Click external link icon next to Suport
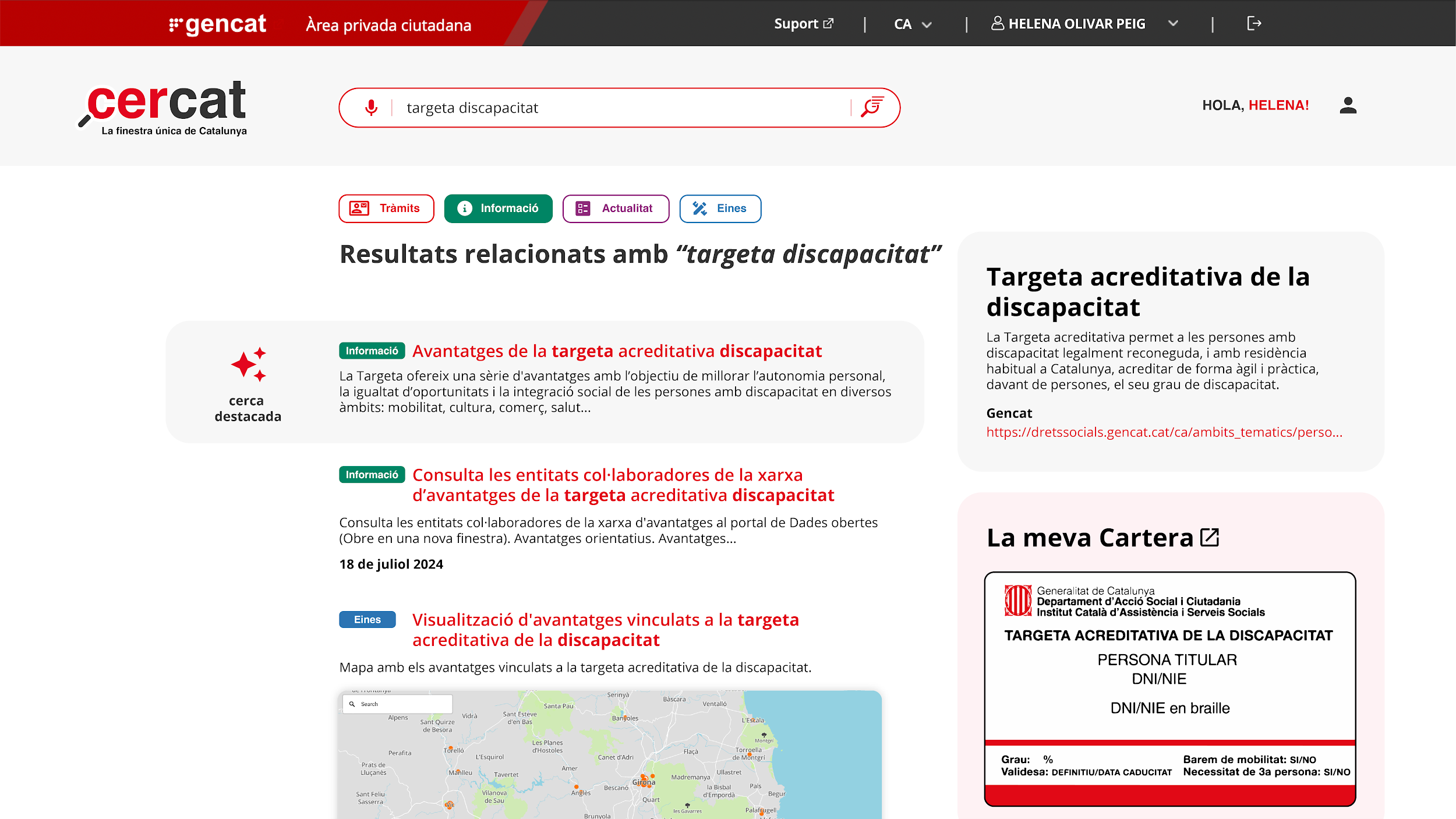The width and height of the screenshot is (1456, 819). (828, 23)
